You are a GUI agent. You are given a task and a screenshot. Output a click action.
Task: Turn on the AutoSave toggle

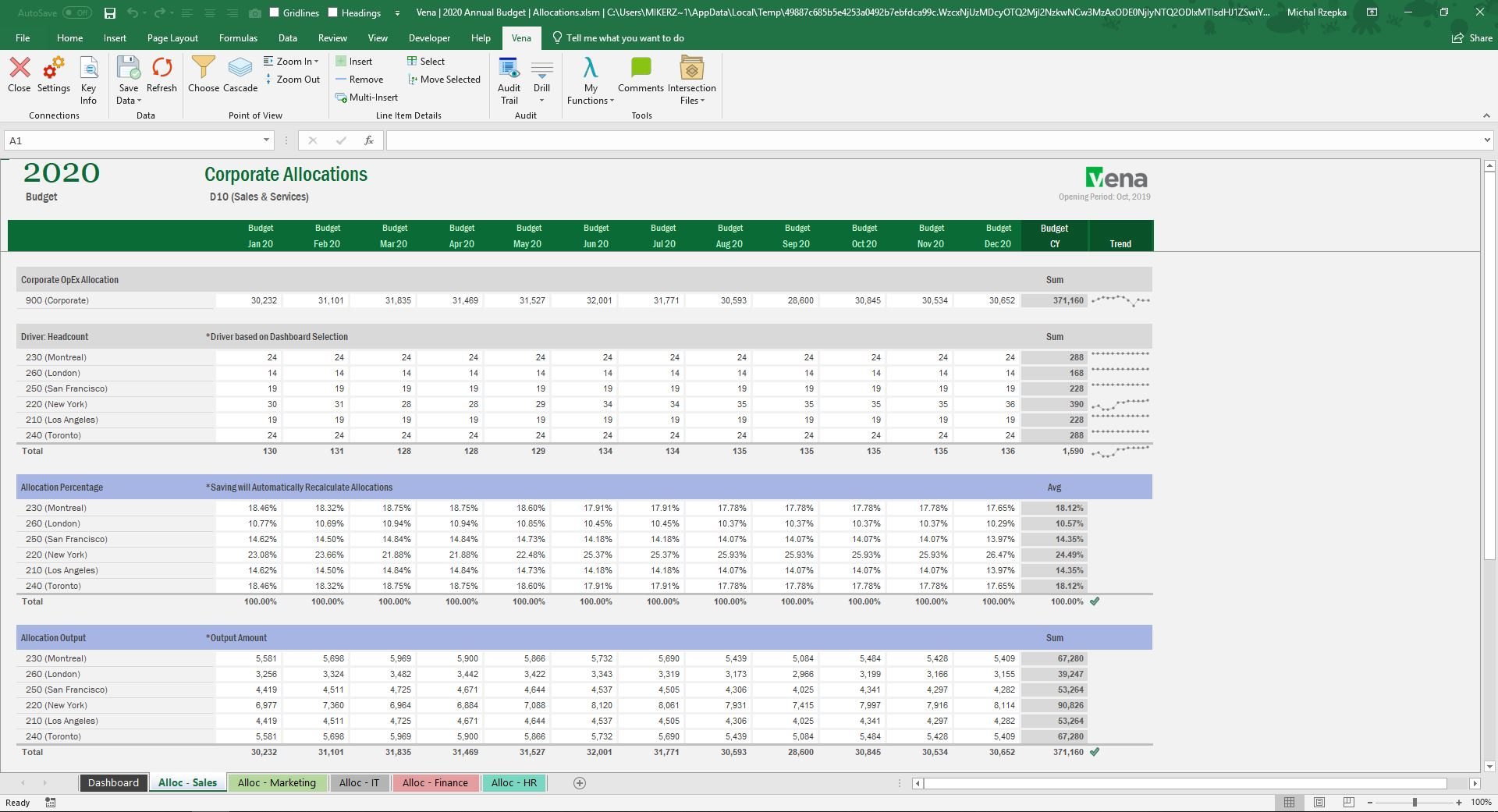tap(76, 12)
